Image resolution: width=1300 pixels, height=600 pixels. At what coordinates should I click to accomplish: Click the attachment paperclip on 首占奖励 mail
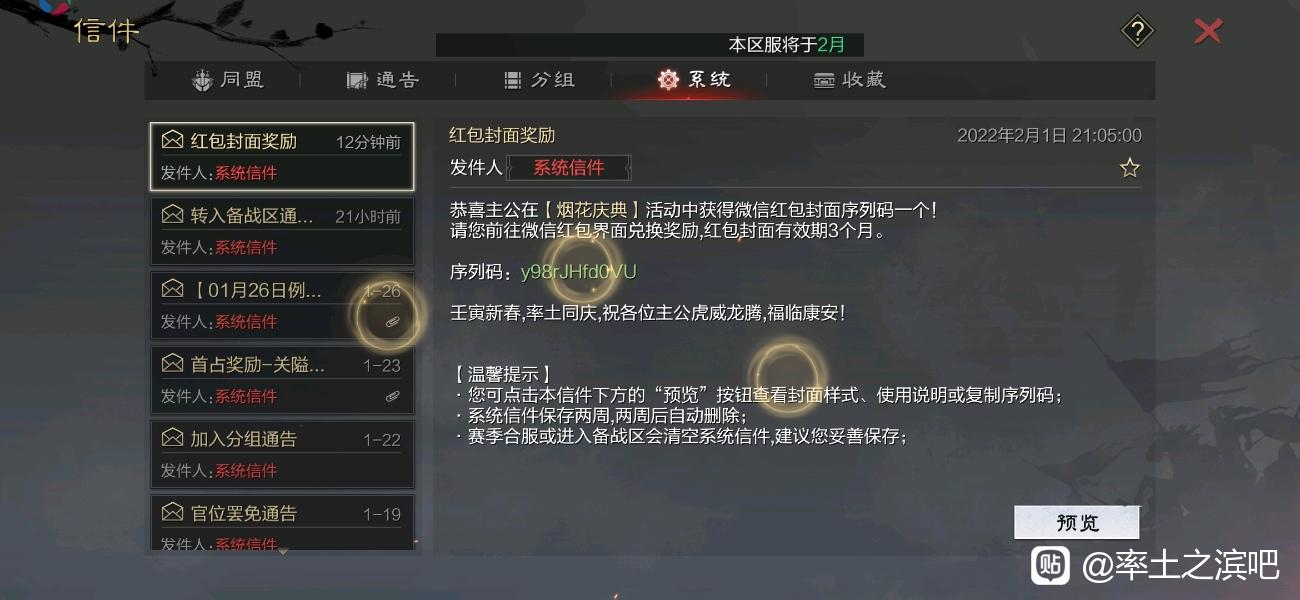pos(392,396)
